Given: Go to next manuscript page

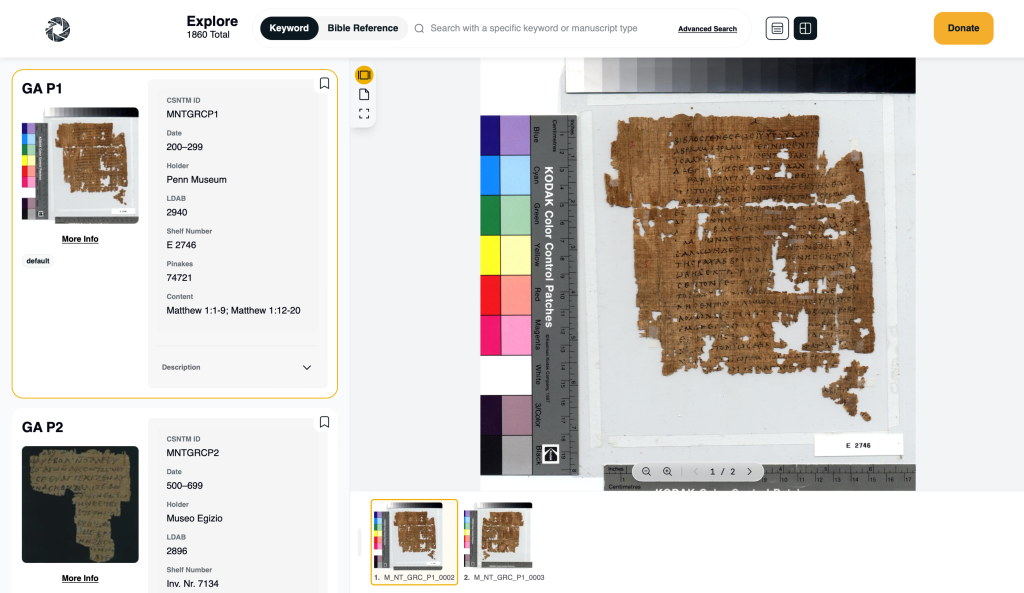Looking at the screenshot, I should coord(749,471).
